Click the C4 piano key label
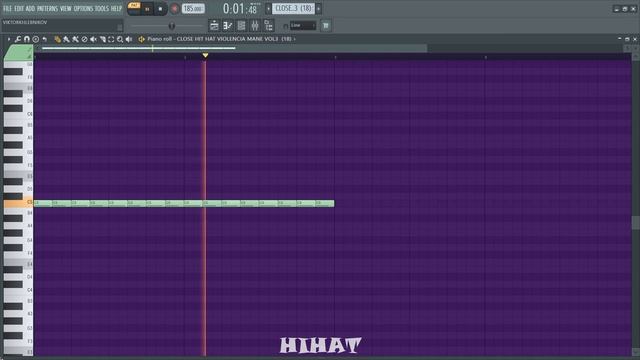This screenshot has width=640, height=360. point(29,290)
